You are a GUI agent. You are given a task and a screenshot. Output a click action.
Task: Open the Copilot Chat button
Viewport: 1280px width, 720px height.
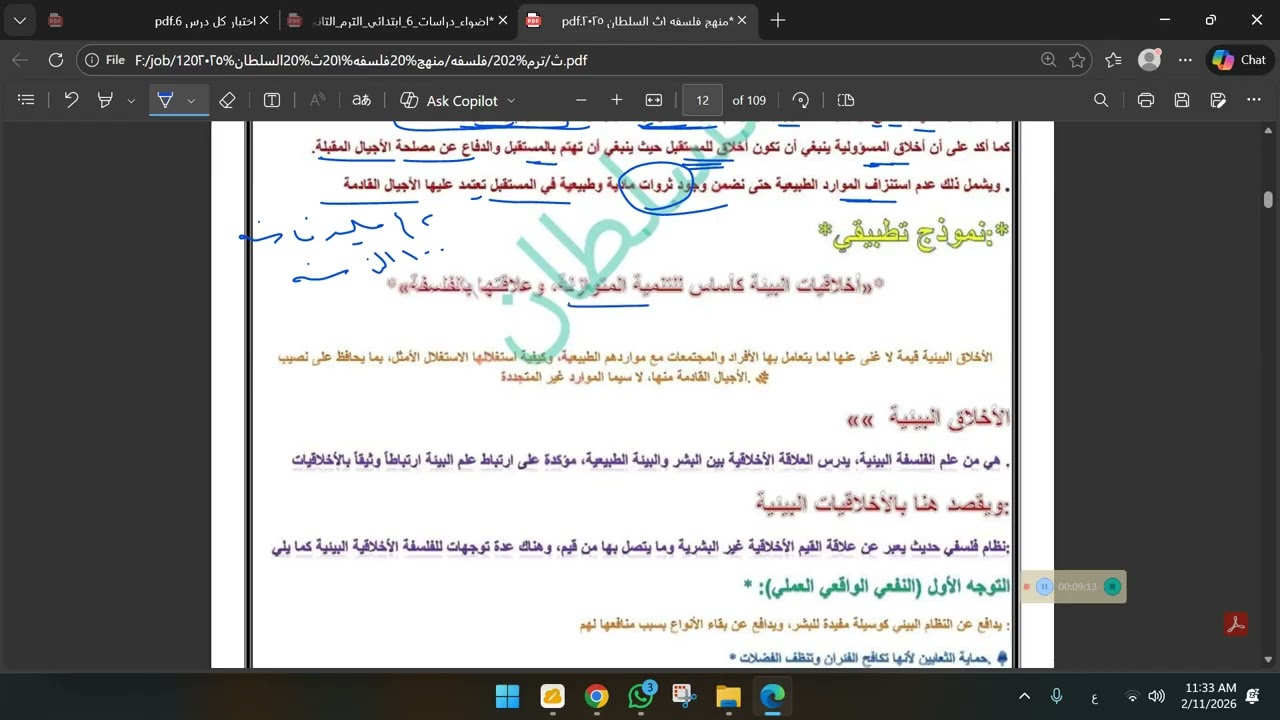point(1240,60)
